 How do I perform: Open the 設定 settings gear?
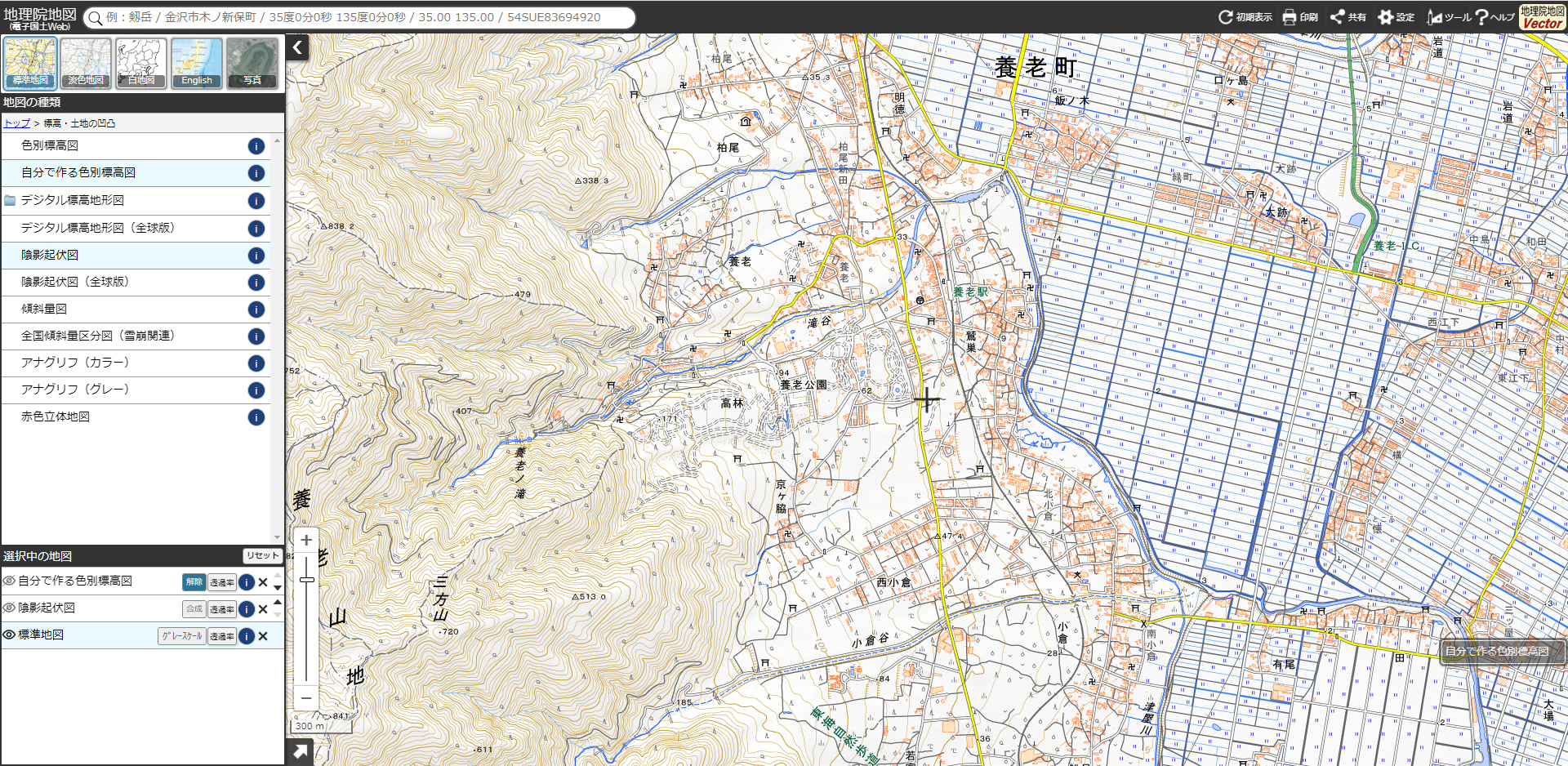pos(1396,17)
